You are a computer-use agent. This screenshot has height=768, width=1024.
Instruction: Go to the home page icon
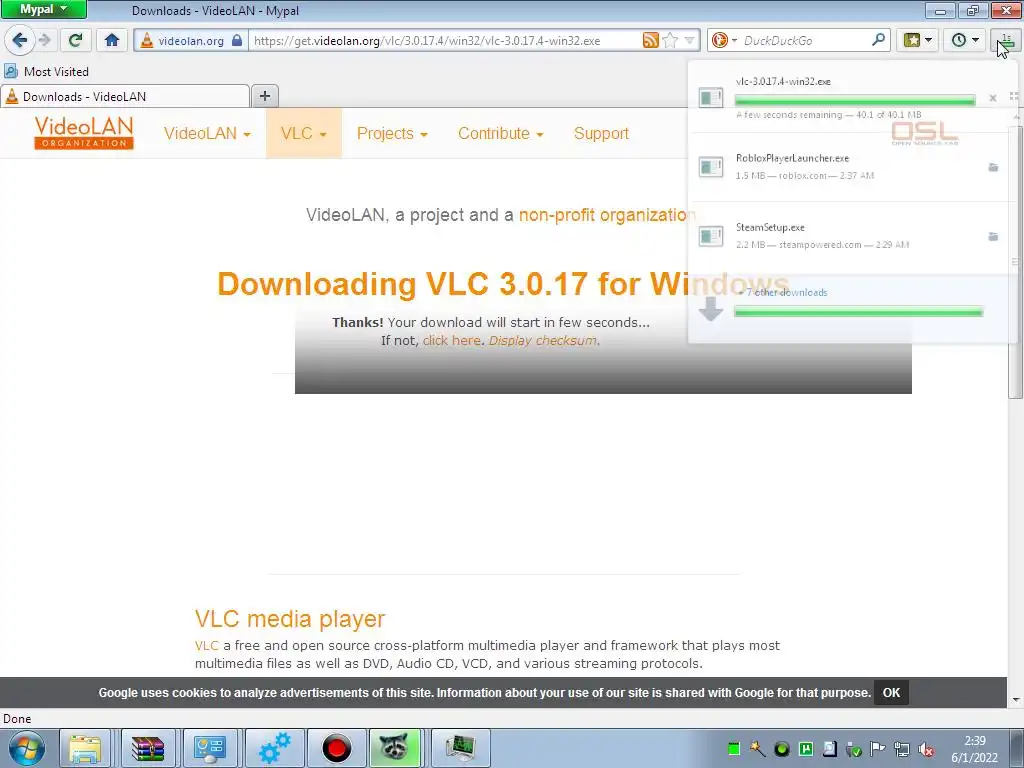(112, 40)
